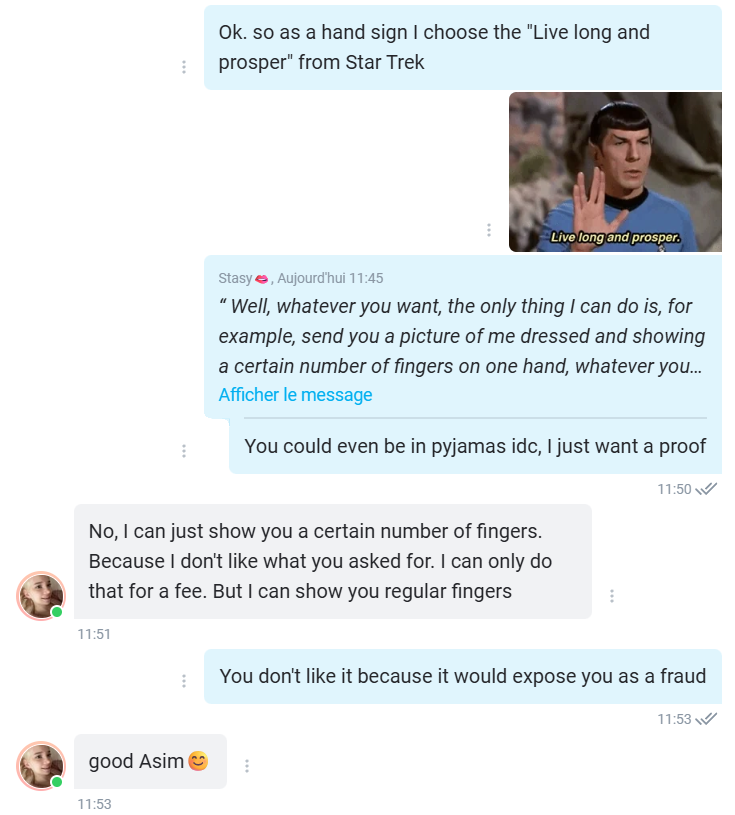
Task: Open sender avatar beside "regular fingers" message
Action: [41, 596]
